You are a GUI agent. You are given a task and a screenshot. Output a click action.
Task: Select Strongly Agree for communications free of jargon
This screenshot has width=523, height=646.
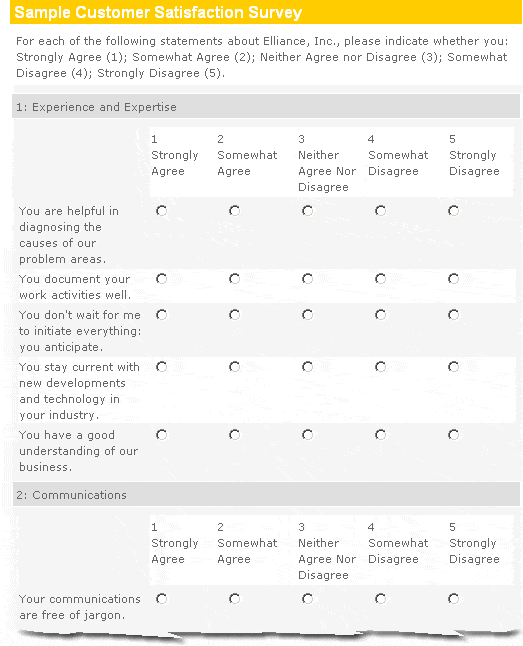pyautogui.click(x=162, y=599)
